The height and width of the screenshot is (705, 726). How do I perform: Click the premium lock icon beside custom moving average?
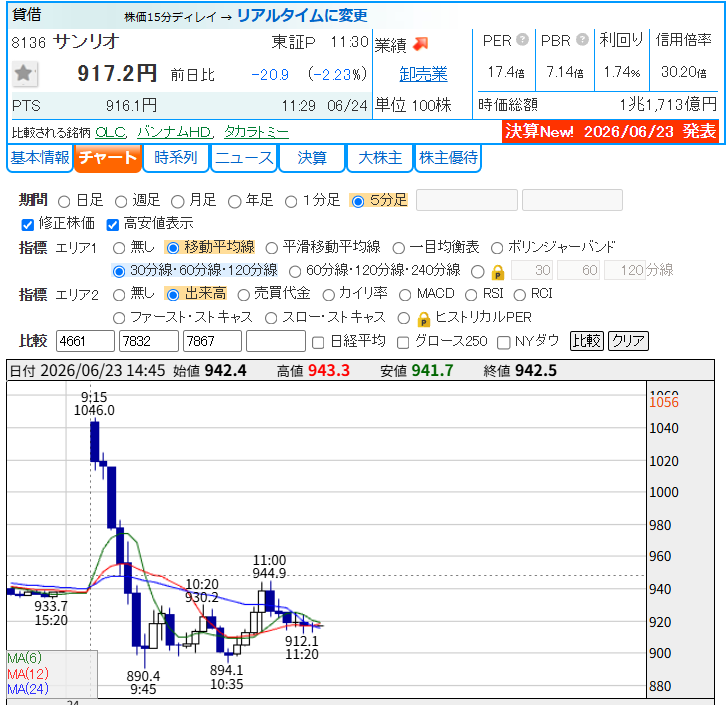[498, 272]
